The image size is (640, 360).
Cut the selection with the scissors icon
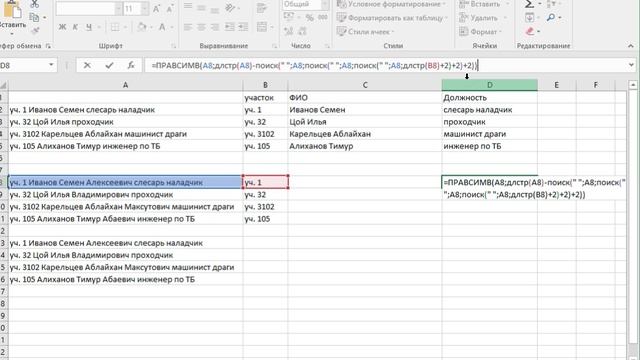[x=35, y=4]
